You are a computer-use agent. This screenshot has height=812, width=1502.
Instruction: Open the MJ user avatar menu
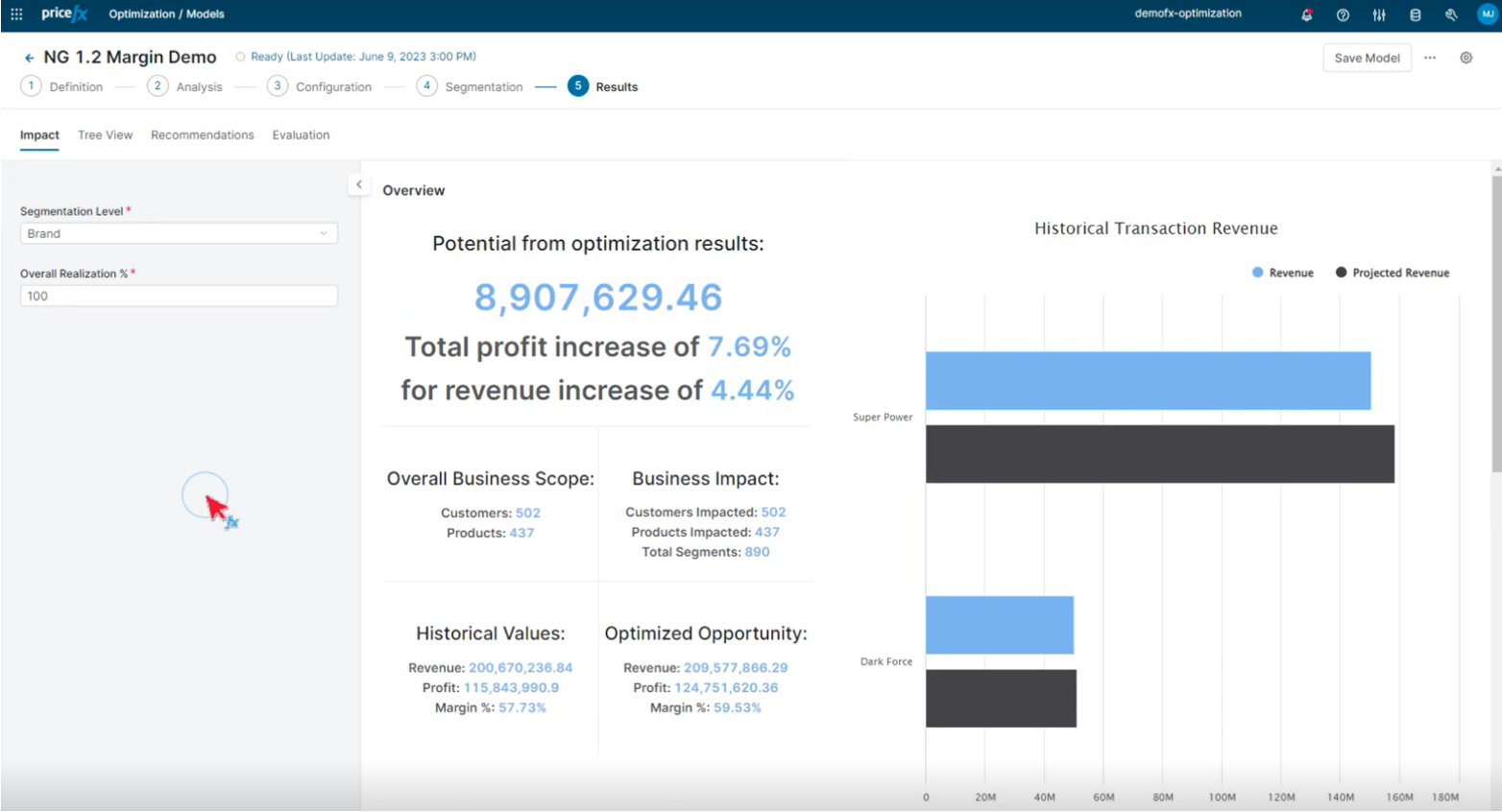click(1487, 14)
